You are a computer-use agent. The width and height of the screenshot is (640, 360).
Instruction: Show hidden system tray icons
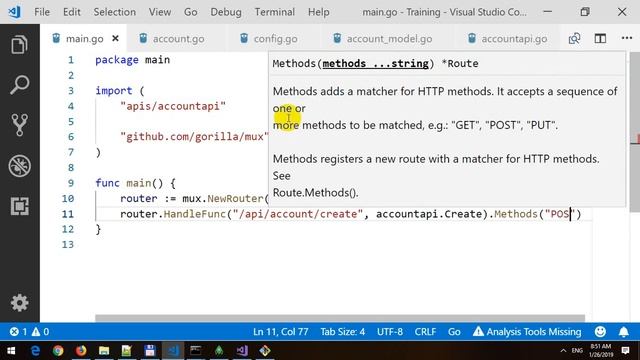click(x=563, y=351)
